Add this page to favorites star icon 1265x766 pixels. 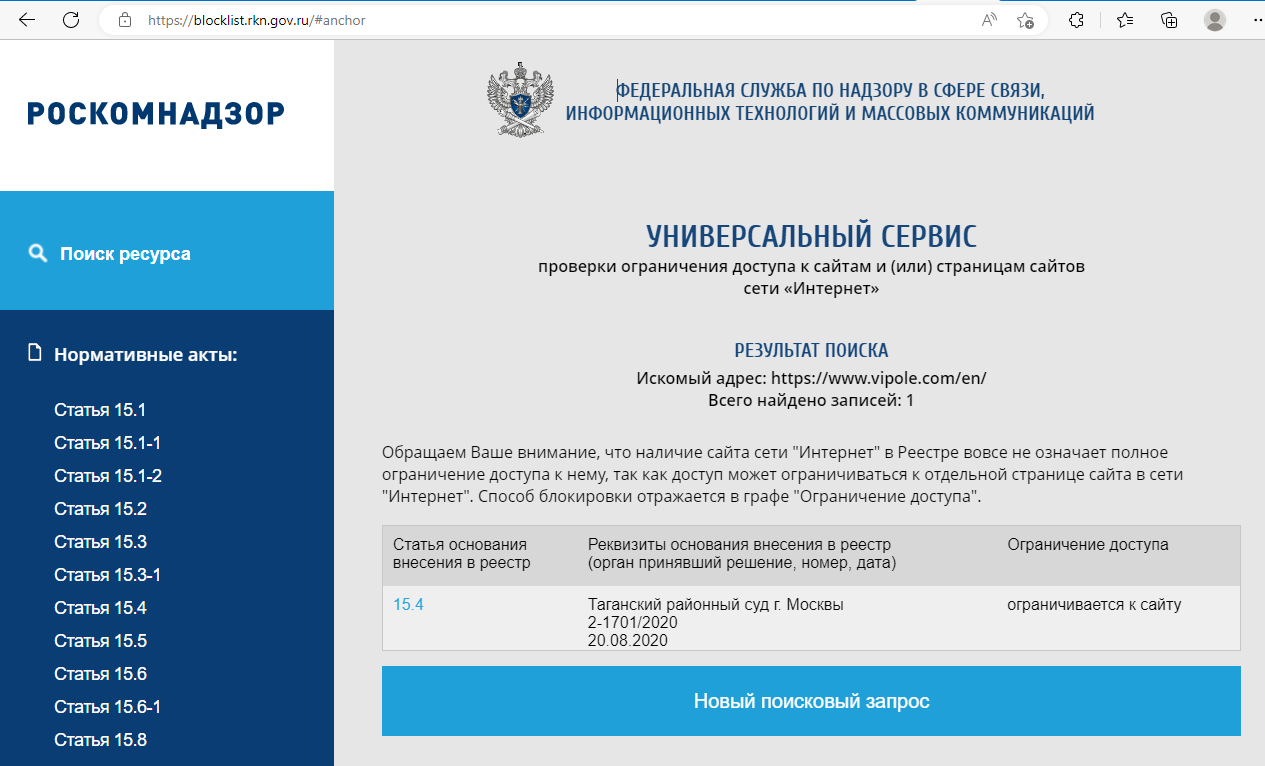tap(1025, 19)
